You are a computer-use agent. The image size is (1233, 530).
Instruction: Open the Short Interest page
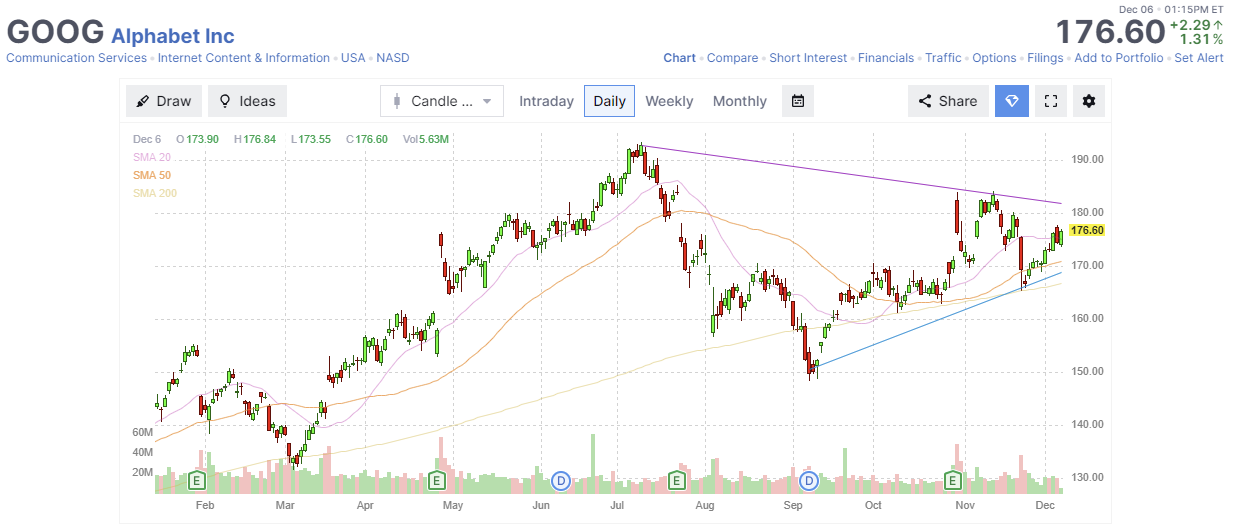pos(808,58)
